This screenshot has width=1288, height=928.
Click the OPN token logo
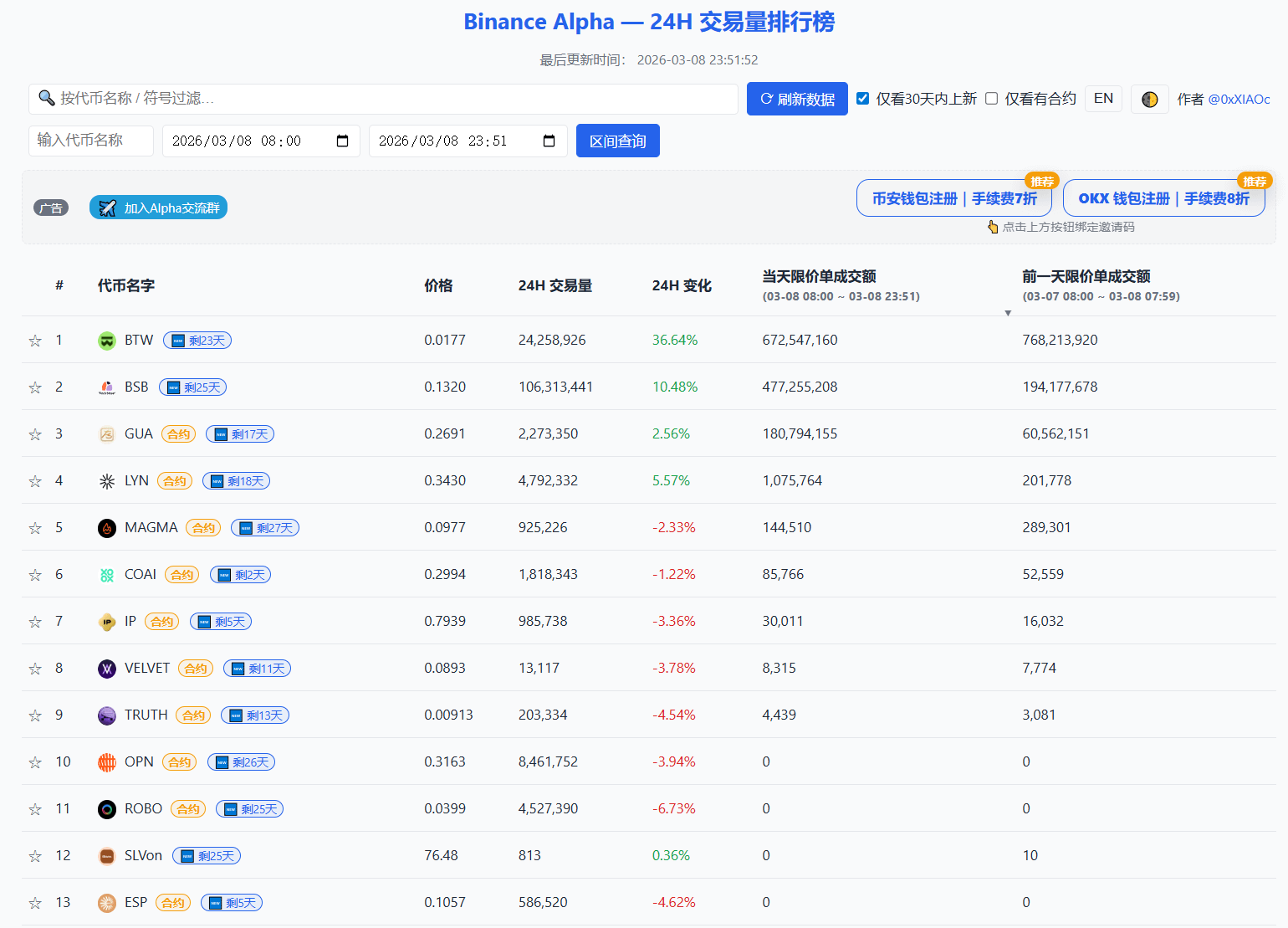(x=107, y=762)
